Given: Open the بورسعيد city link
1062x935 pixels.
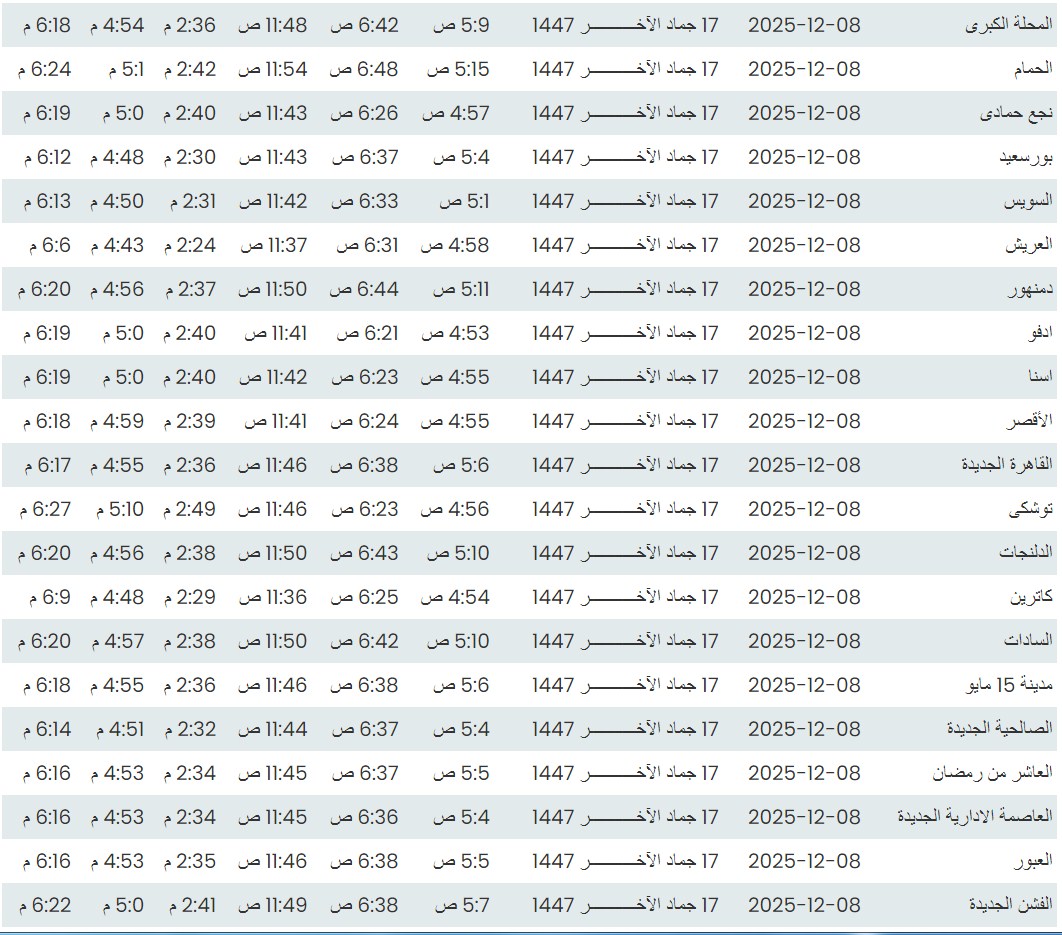Looking at the screenshot, I should 1025,157.
